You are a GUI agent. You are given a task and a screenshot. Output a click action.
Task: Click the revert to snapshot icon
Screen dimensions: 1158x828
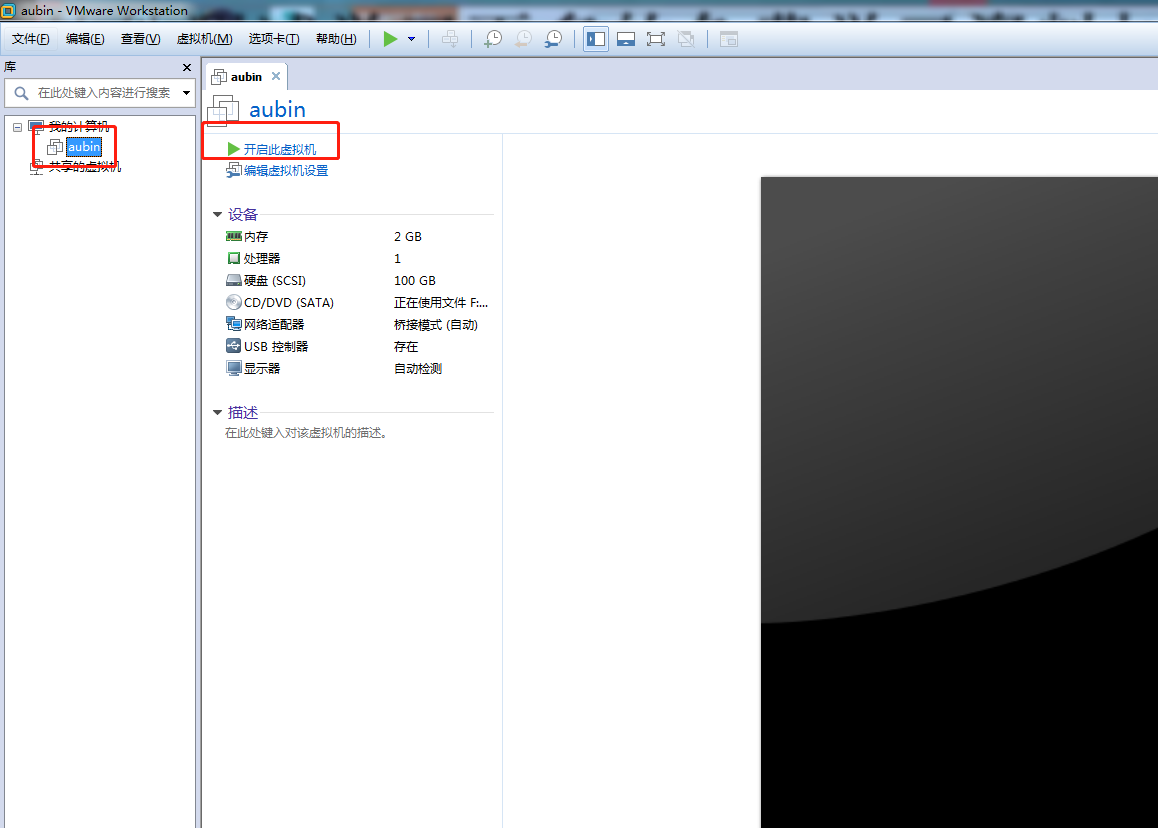point(523,39)
